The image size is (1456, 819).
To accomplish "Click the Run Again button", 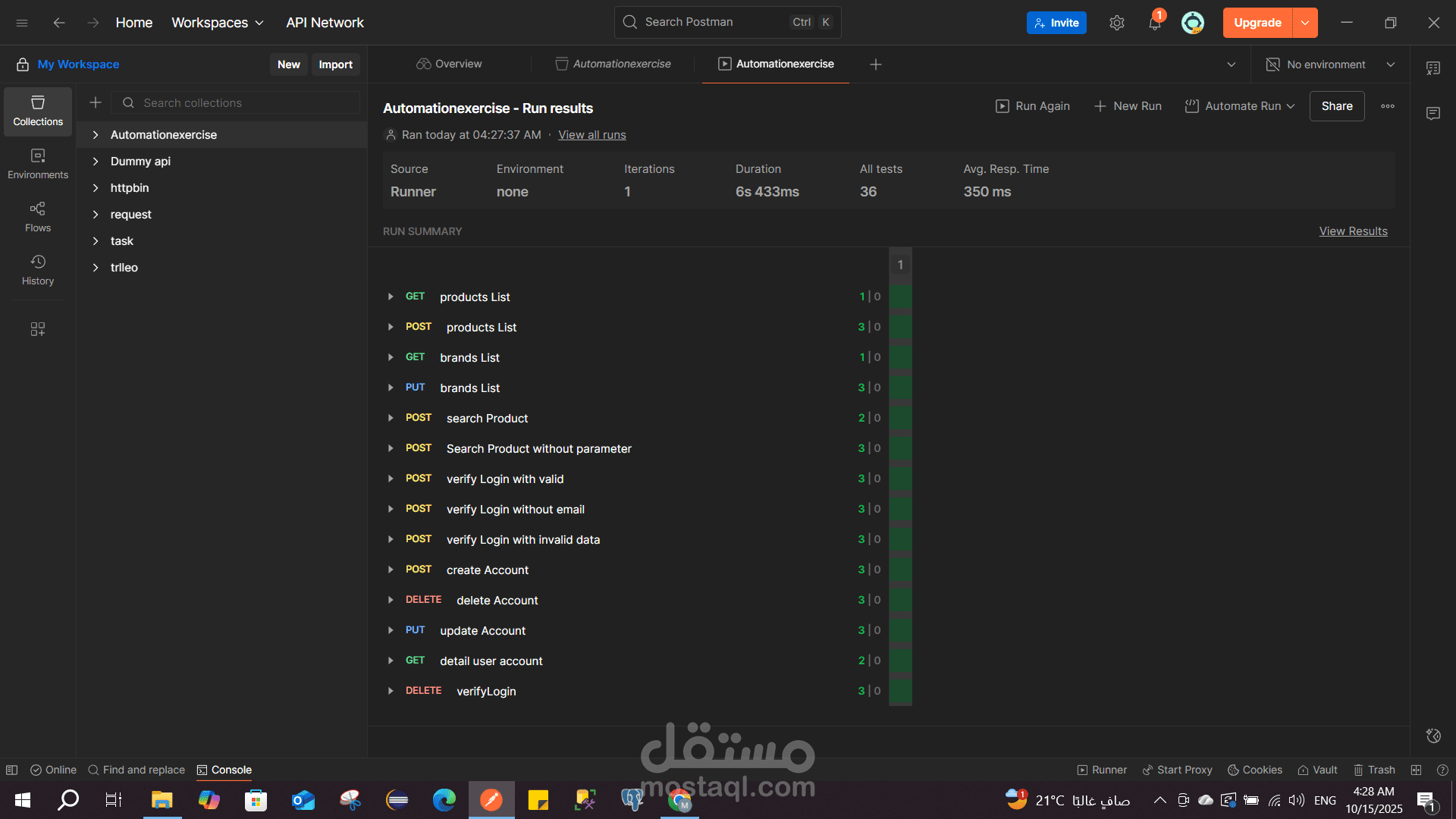I will 1032,106.
